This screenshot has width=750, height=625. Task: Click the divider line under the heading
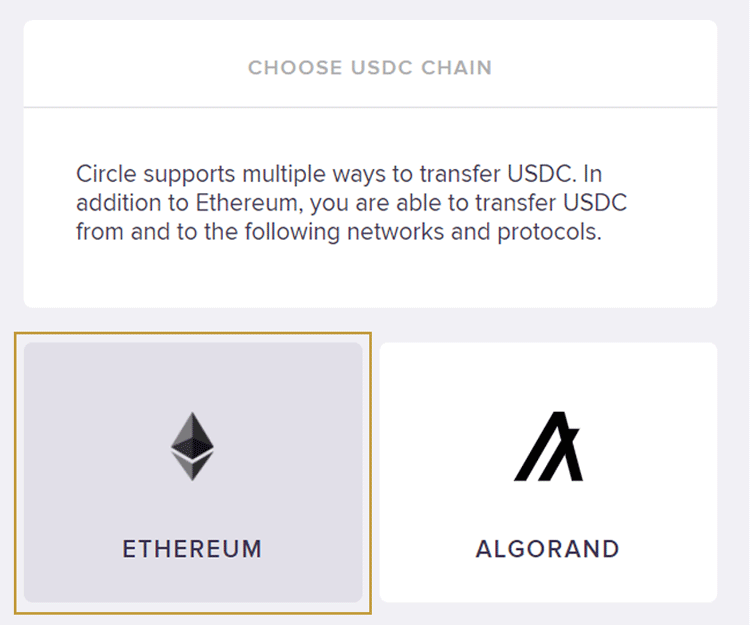[x=370, y=107]
